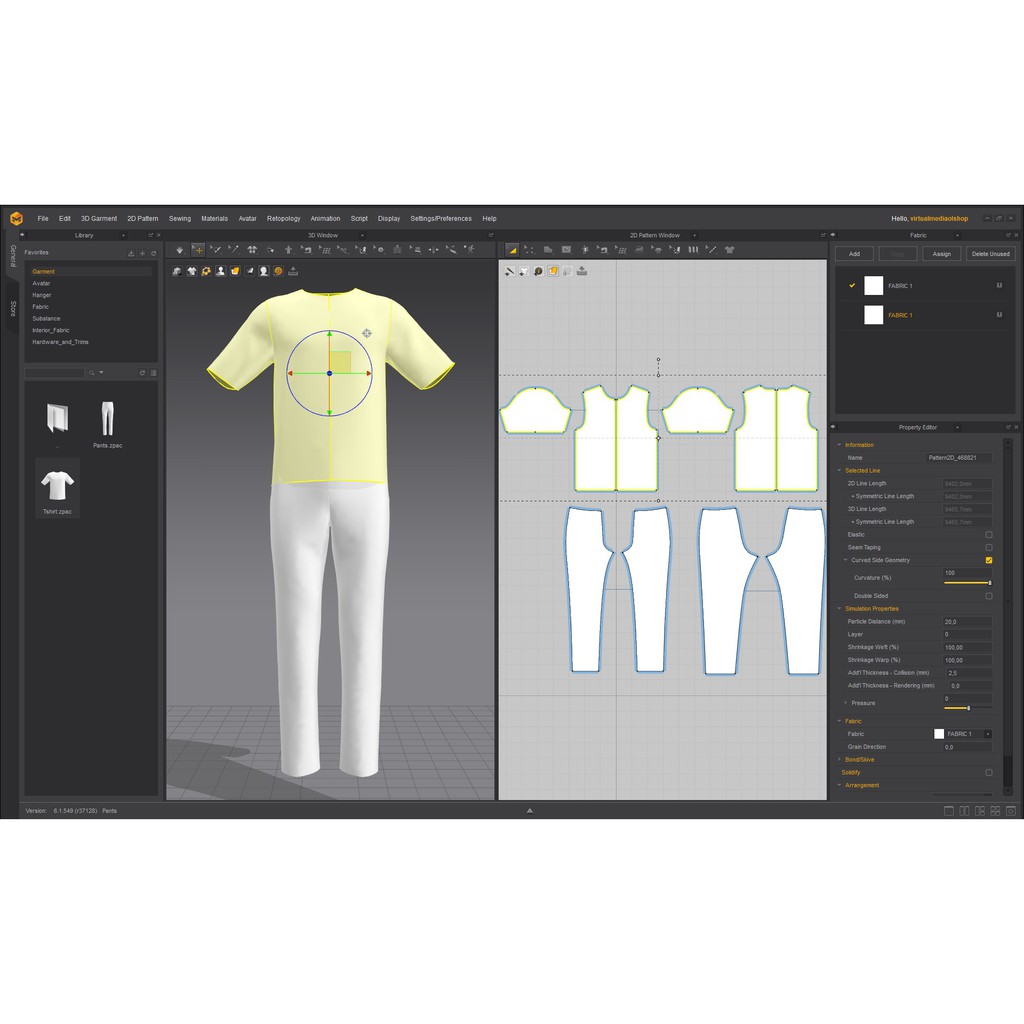Open the File menu
The width and height of the screenshot is (1024, 1024).
(43, 219)
